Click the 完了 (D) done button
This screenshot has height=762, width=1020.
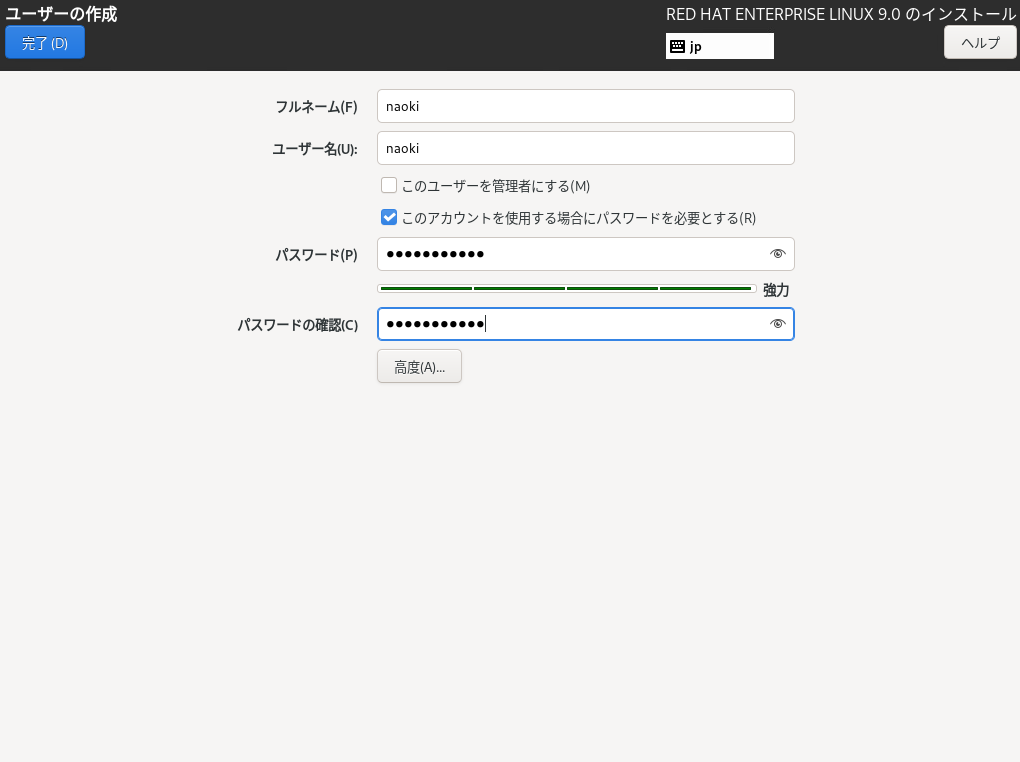(45, 43)
